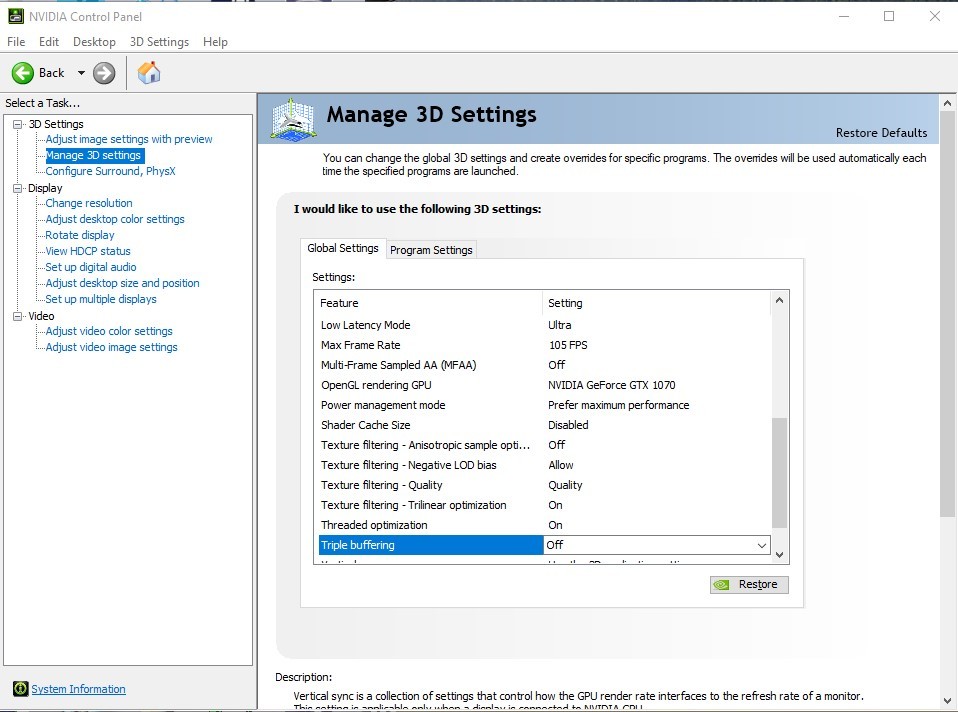Click NVIDIA GeForce GTX 1070 value
The image size is (958, 712).
[612, 385]
